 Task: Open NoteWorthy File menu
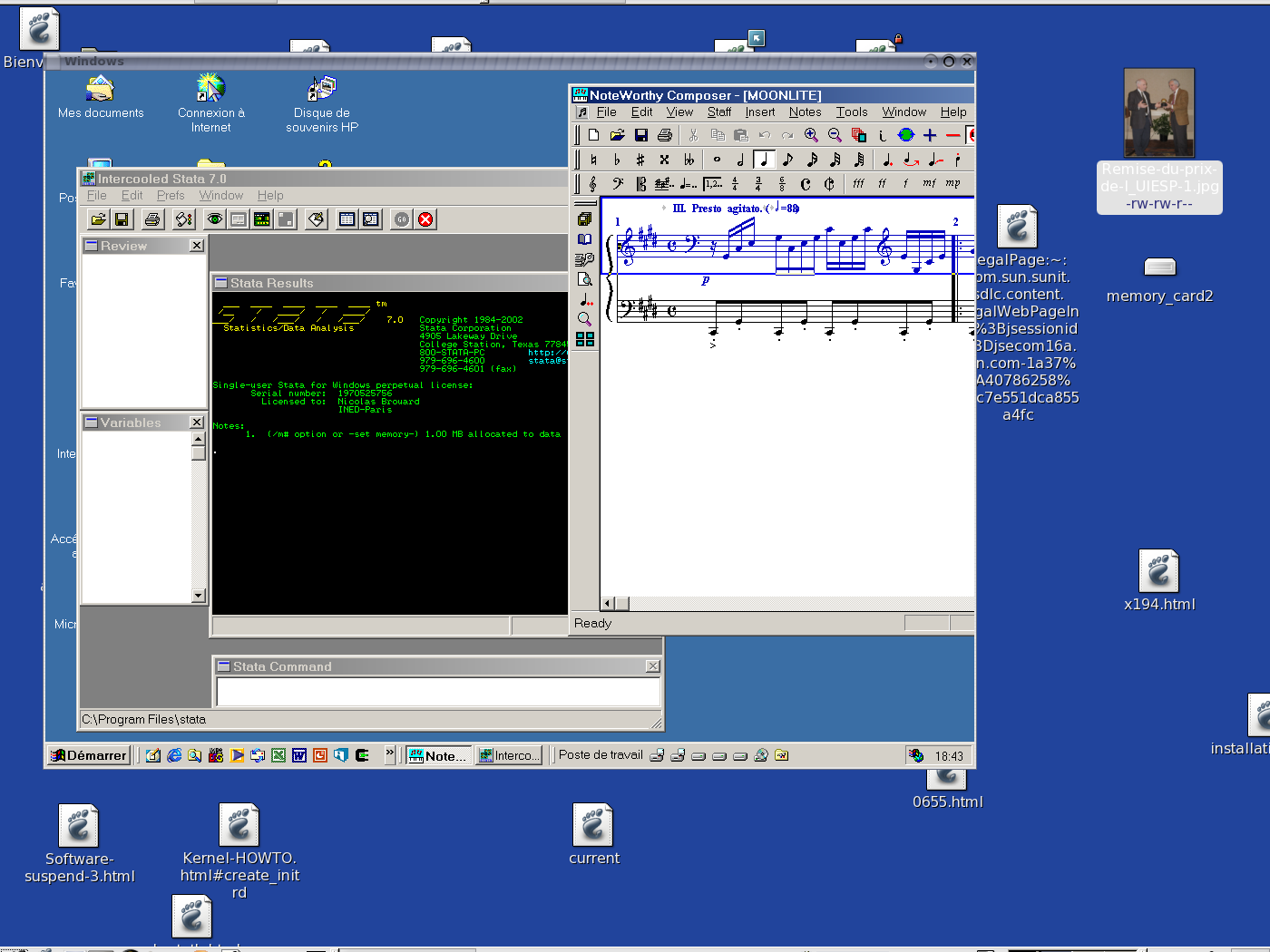pos(607,112)
